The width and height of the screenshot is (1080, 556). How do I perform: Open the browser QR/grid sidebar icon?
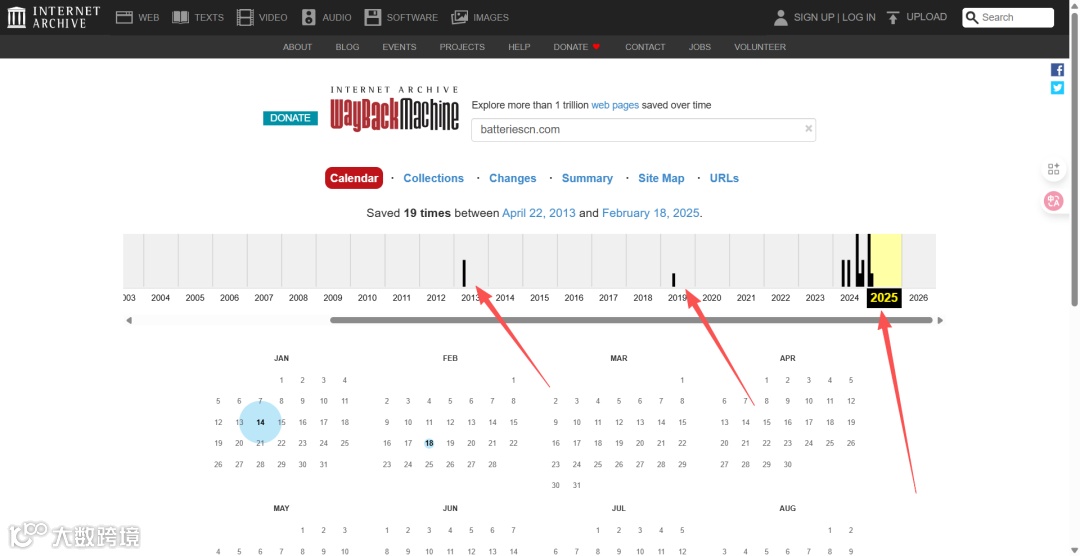[1053, 169]
